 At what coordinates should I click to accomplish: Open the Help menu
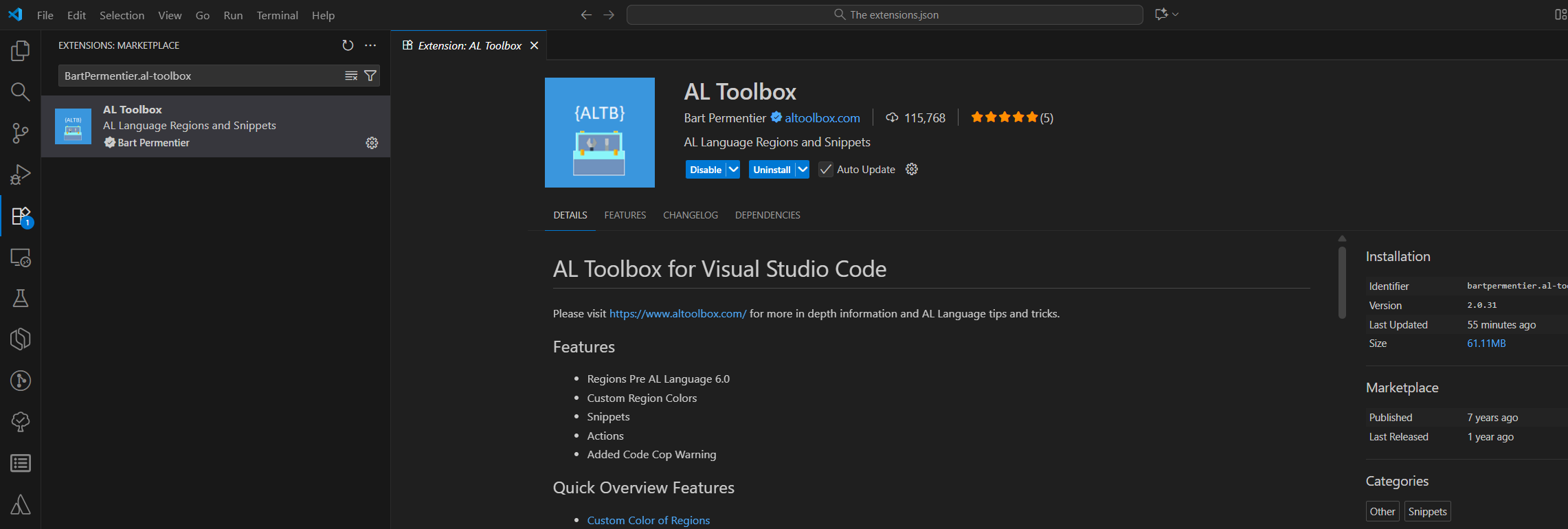pyautogui.click(x=323, y=15)
